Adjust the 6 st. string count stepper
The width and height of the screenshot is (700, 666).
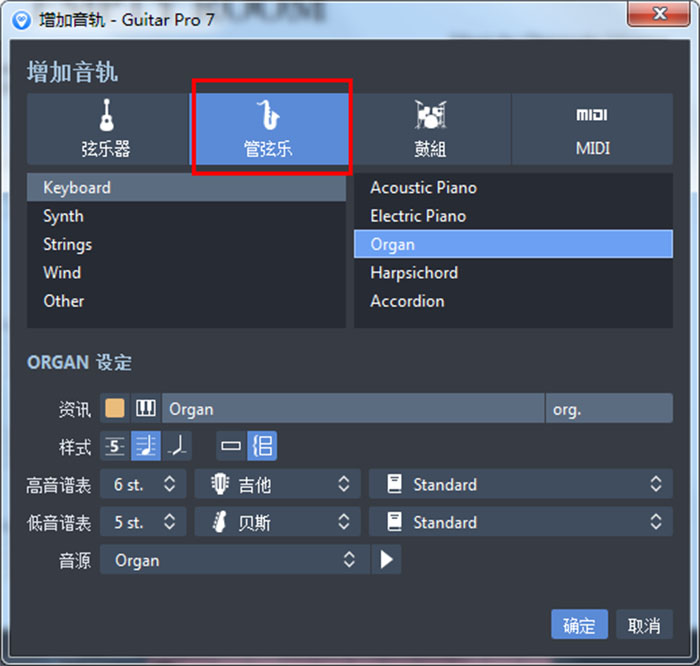(x=168, y=485)
